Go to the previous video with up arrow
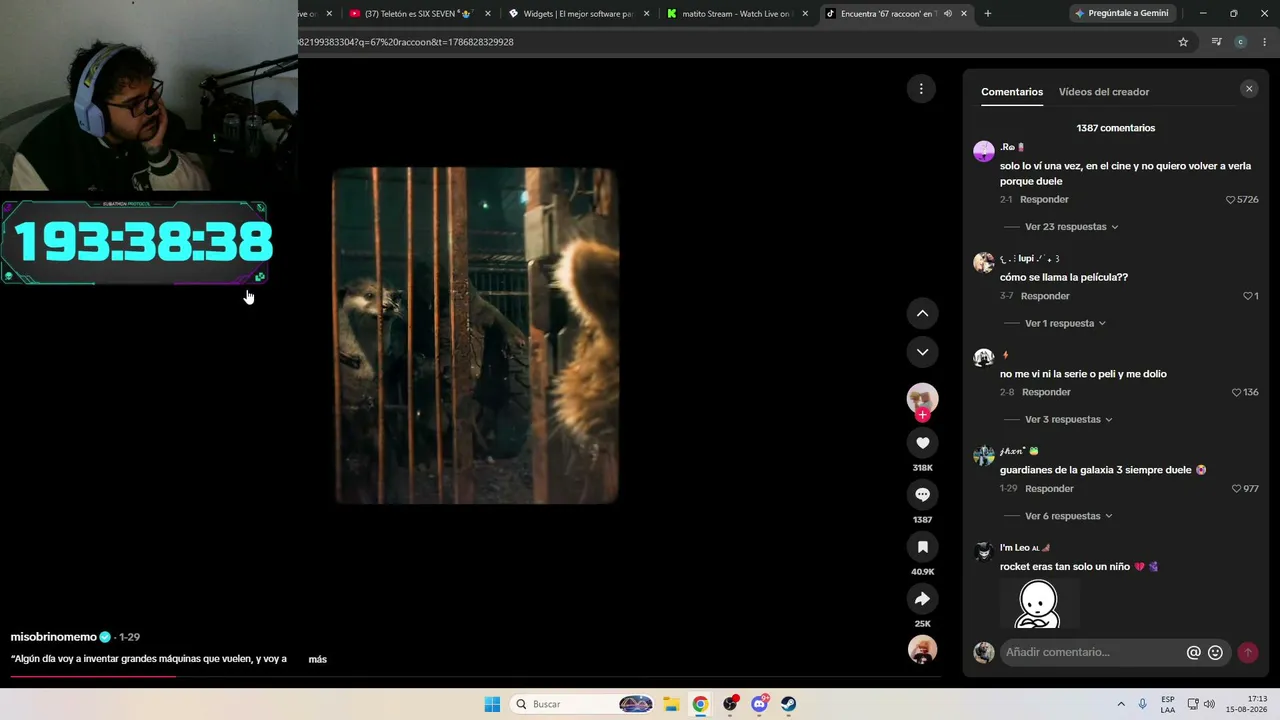The image size is (1280, 720). (x=922, y=313)
